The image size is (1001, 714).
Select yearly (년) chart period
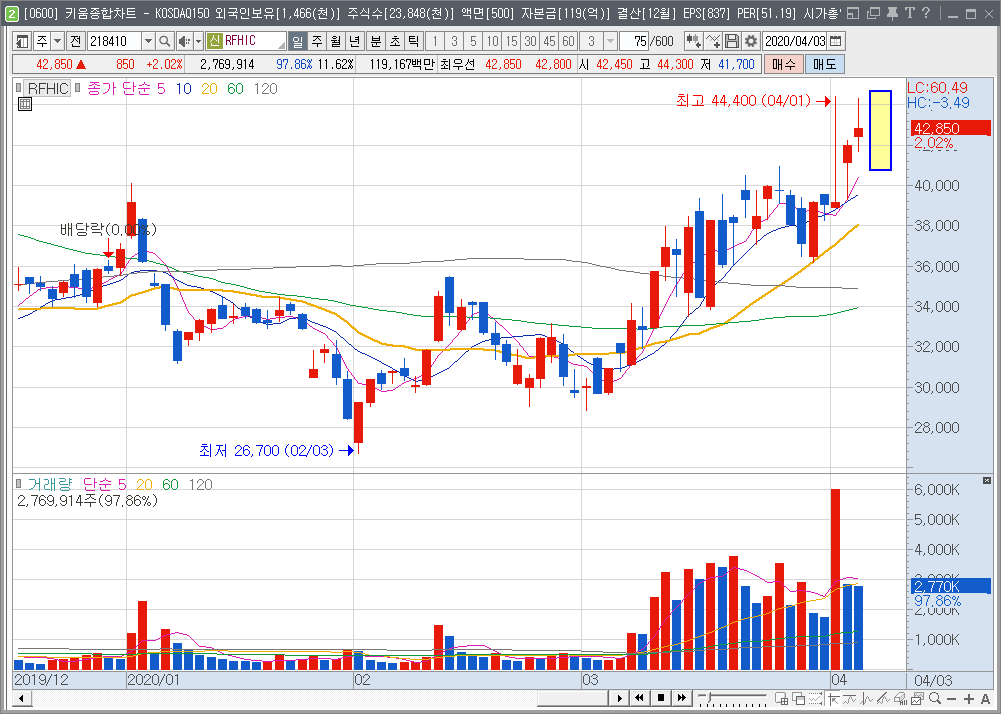(x=355, y=42)
